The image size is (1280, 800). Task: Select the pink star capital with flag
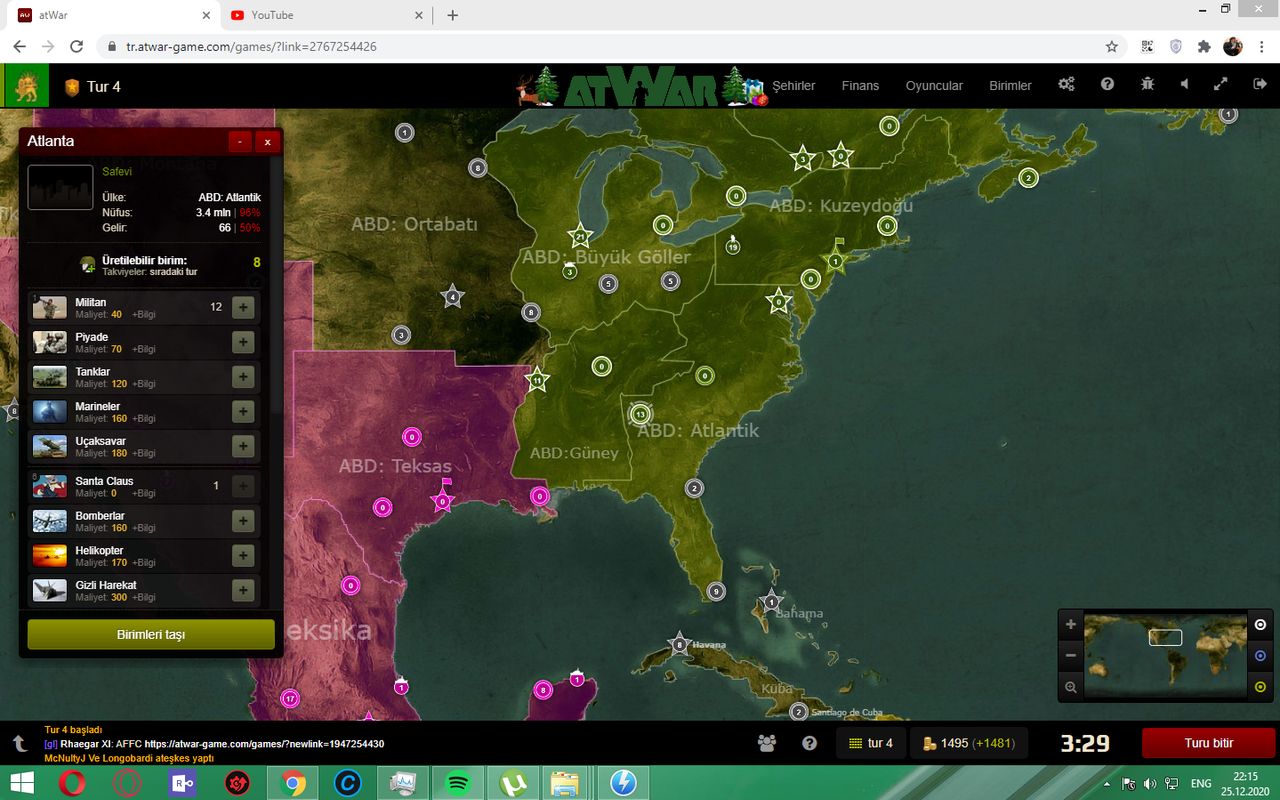[x=443, y=500]
